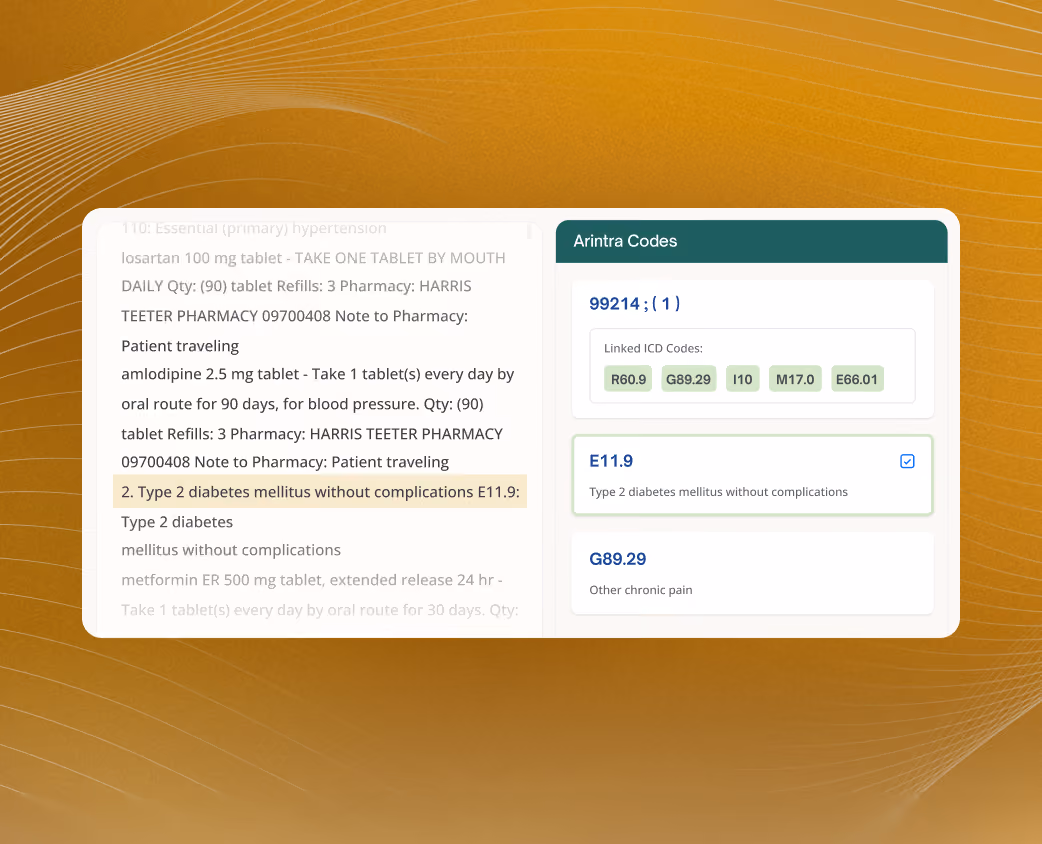
Task: Click the E11.9 code title
Action: pyautogui.click(x=611, y=461)
